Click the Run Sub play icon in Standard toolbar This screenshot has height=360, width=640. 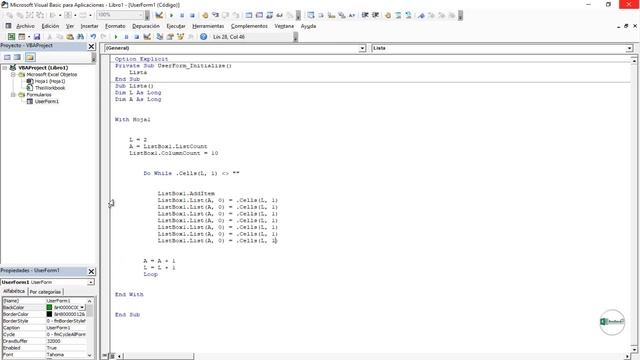click(x=116, y=37)
